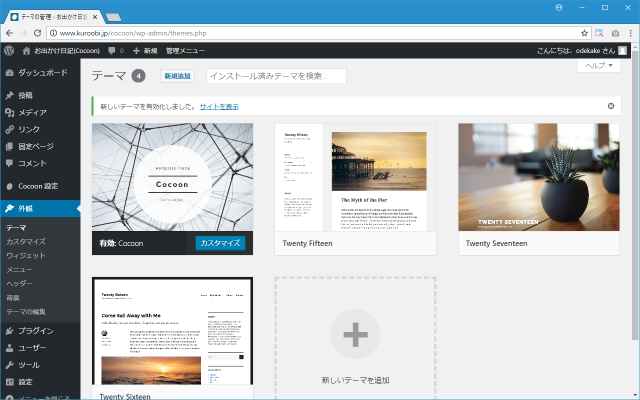Open ヘッダー submenu item
Image resolution: width=640 pixels, height=400 pixels.
[x=19, y=283]
